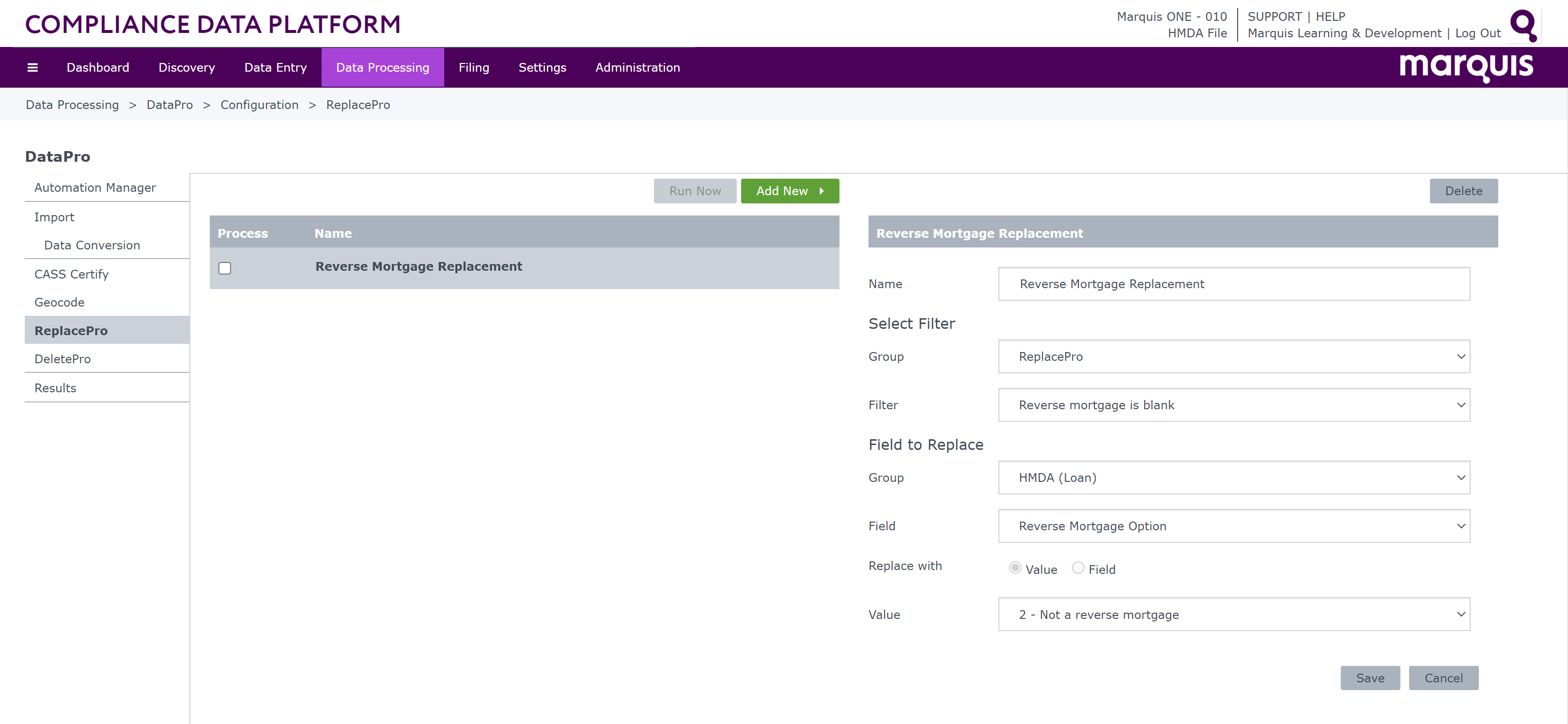This screenshot has height=724, width=1568.
Task: Open the Discovery tab
Action: 187,67
